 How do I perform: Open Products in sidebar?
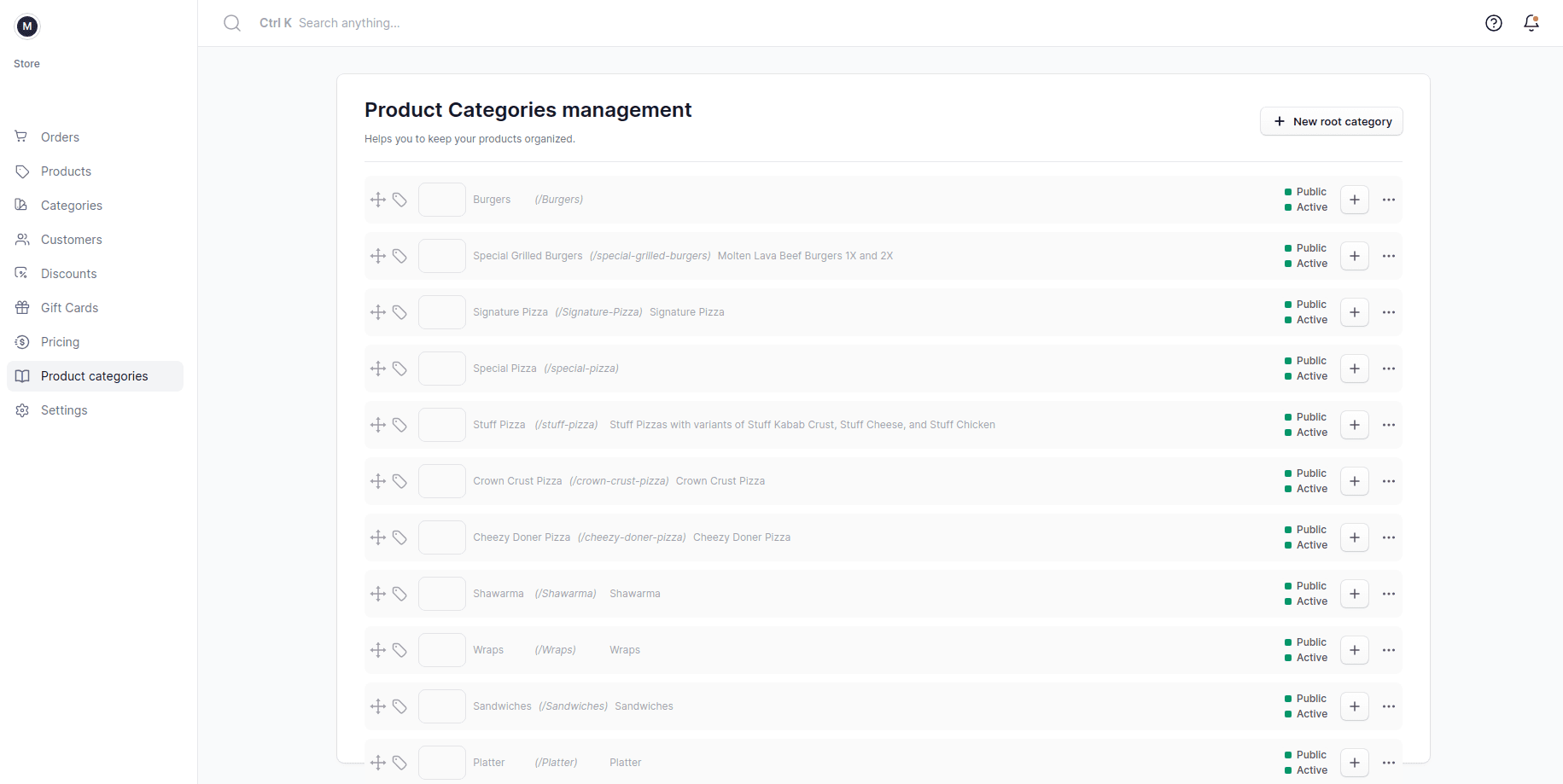pyautogui.click(x=95, y=171)
